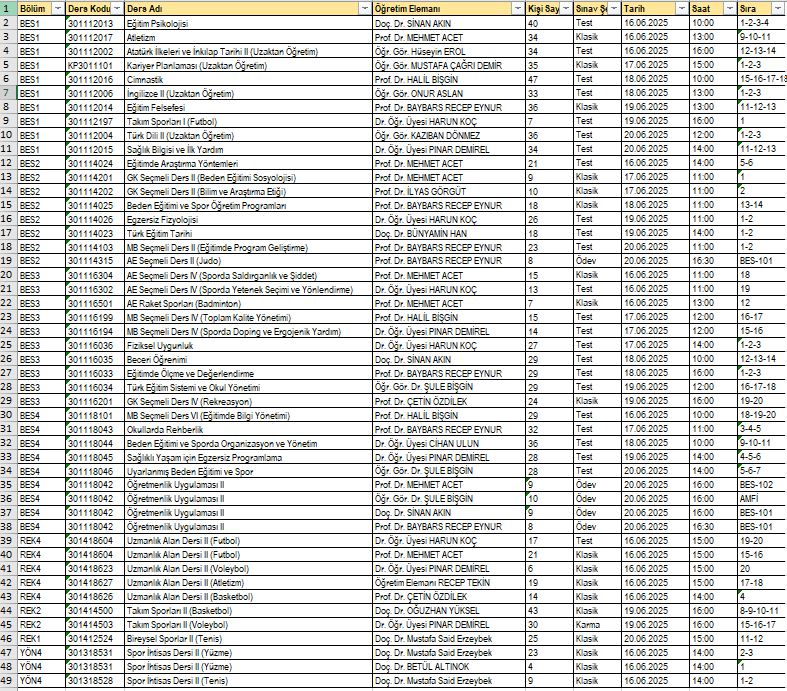Select course code cell "301112013"

95,23
